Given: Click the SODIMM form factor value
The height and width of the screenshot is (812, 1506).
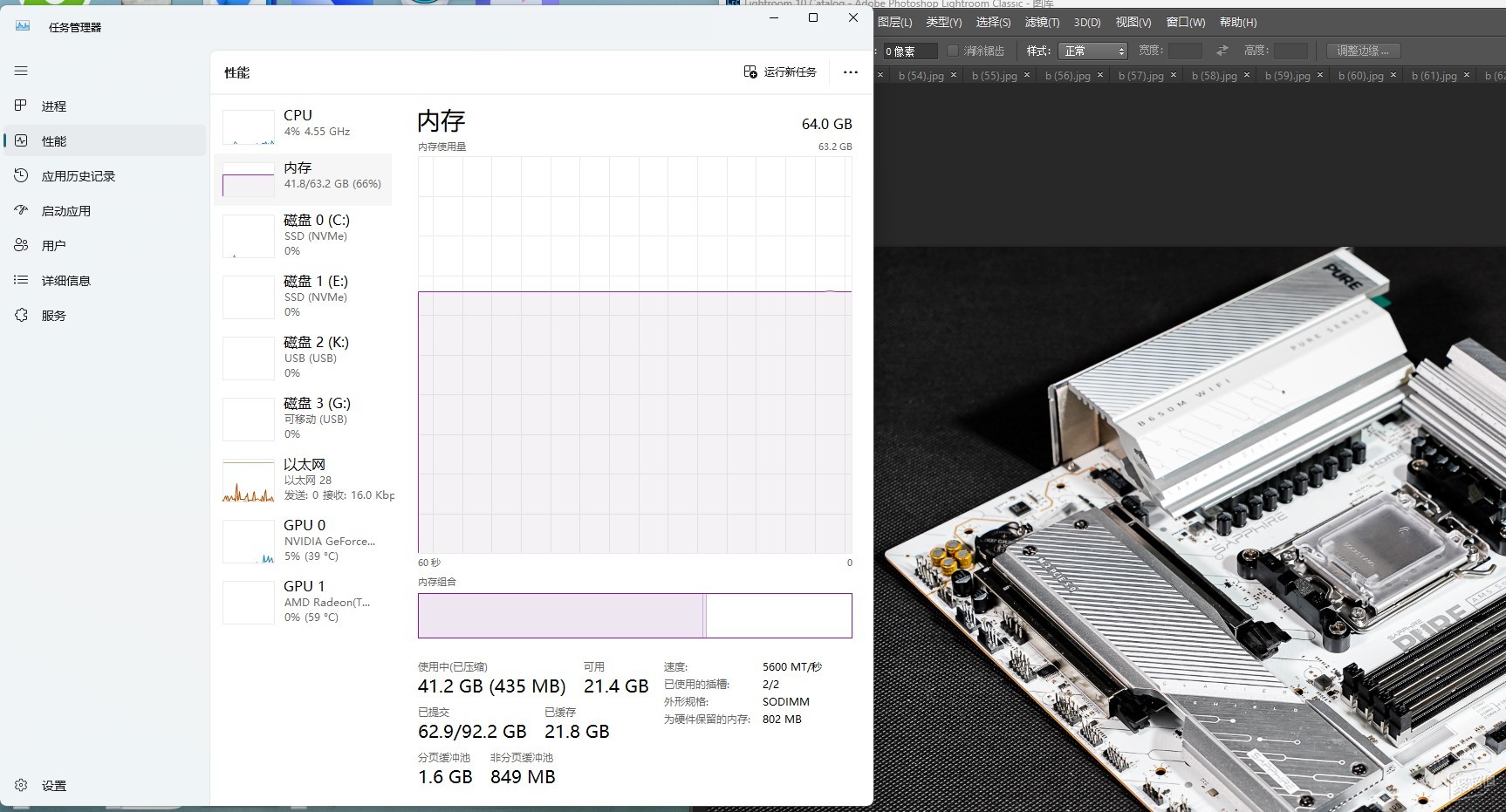Looking at the screenshot, I should tap(786, 702).
